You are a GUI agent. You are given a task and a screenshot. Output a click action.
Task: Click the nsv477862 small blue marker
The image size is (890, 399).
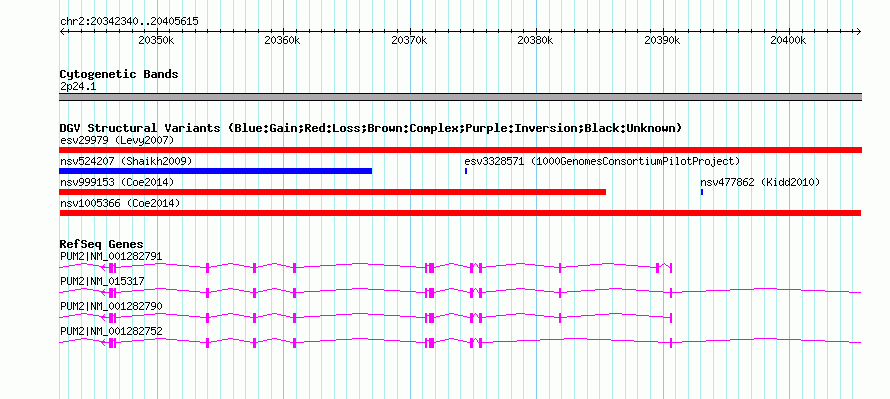tap(702, 192)
